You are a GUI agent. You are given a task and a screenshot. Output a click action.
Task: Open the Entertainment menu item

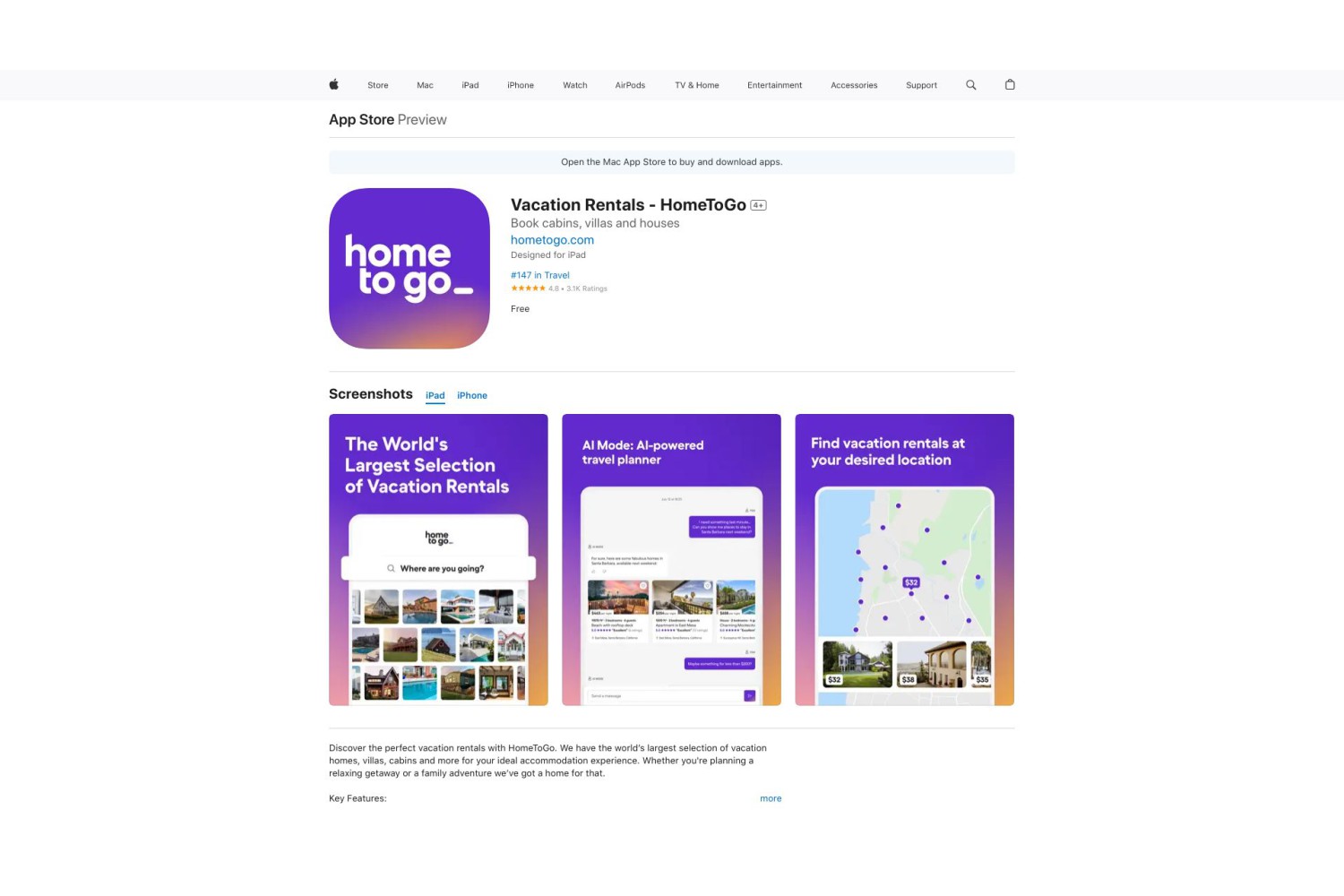pos(775,85)
